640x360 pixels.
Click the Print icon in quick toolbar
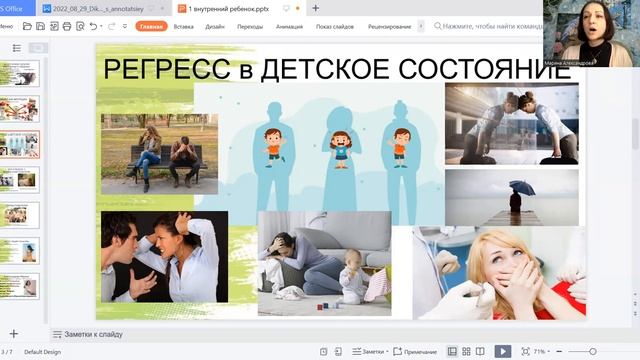tap(67, 27)
